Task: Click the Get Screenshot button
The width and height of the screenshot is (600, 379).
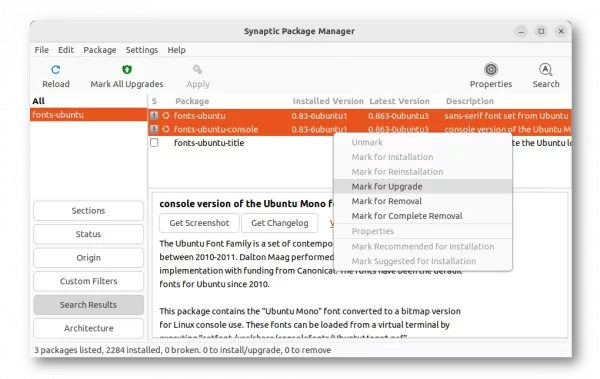Action: pos(199,223)
